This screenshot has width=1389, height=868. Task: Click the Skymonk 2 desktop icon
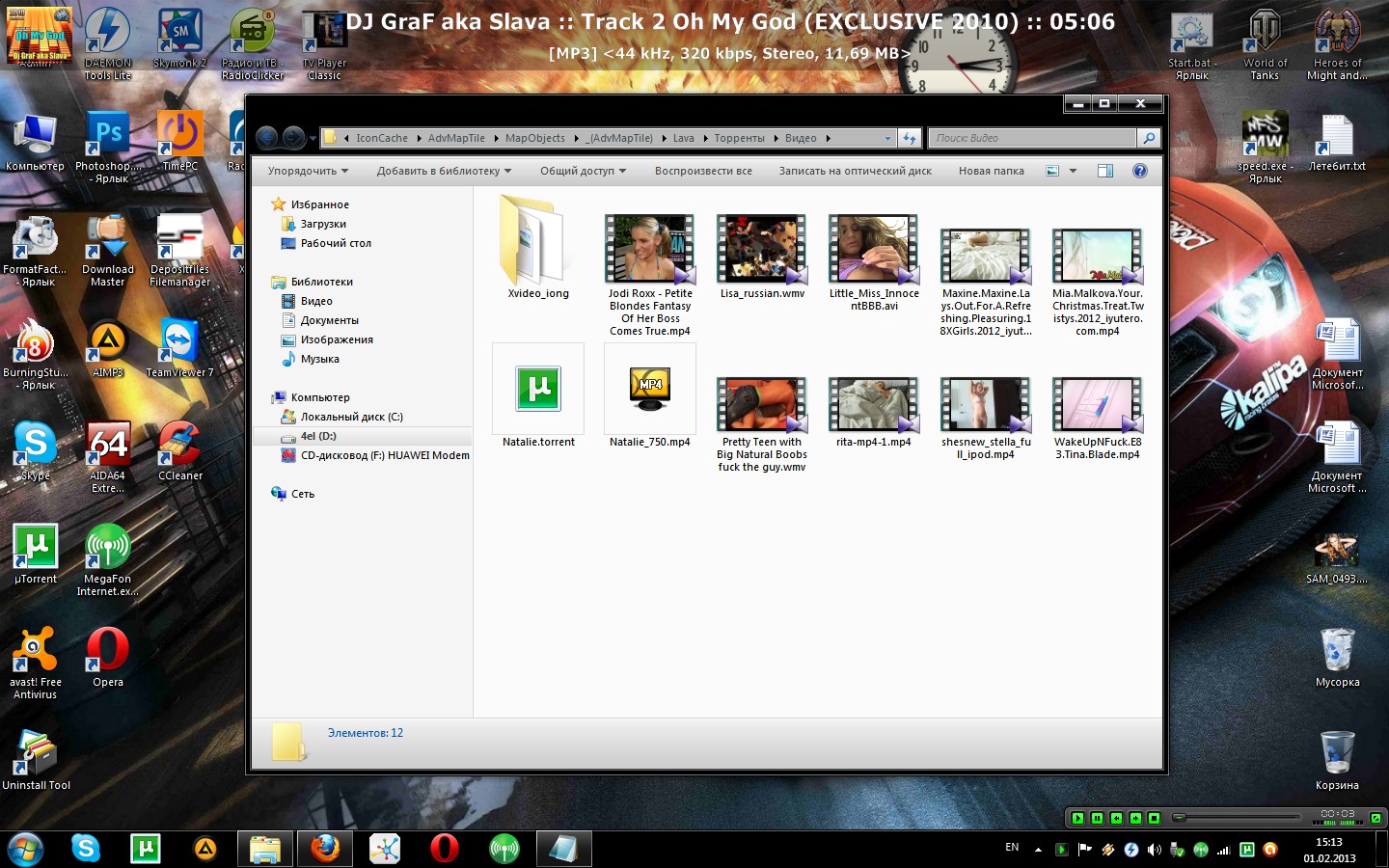click(180, 38)
